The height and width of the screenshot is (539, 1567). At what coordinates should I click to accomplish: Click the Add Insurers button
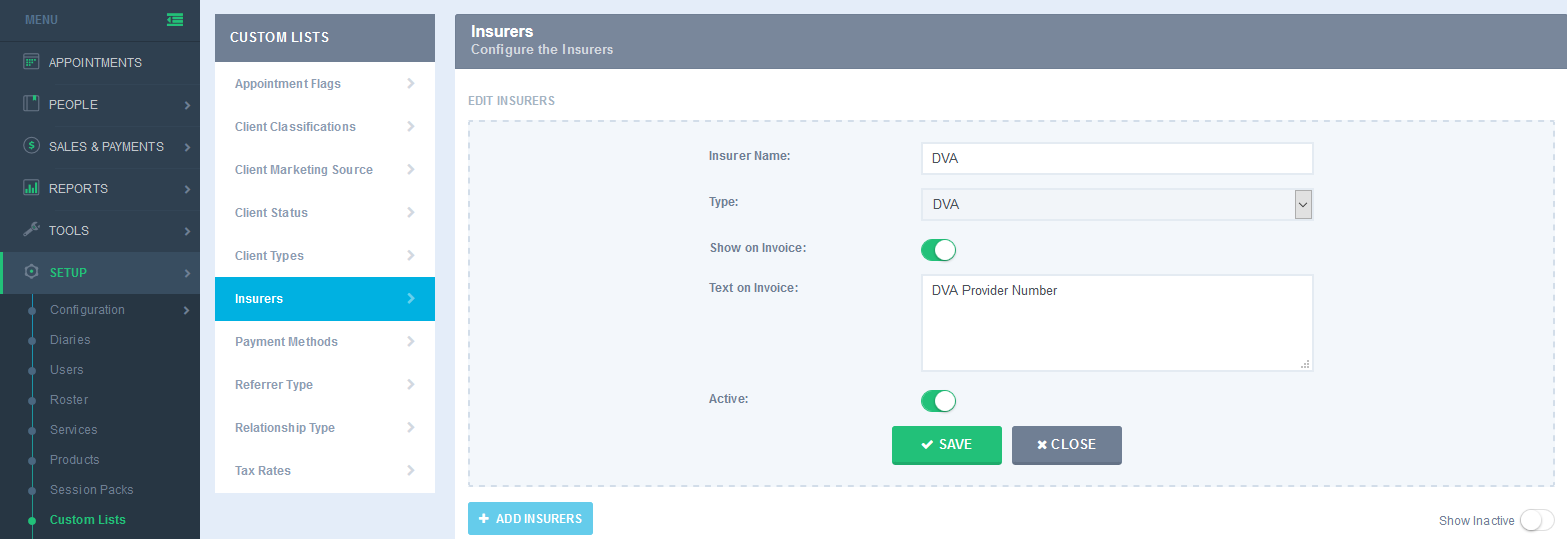[530, 519]
